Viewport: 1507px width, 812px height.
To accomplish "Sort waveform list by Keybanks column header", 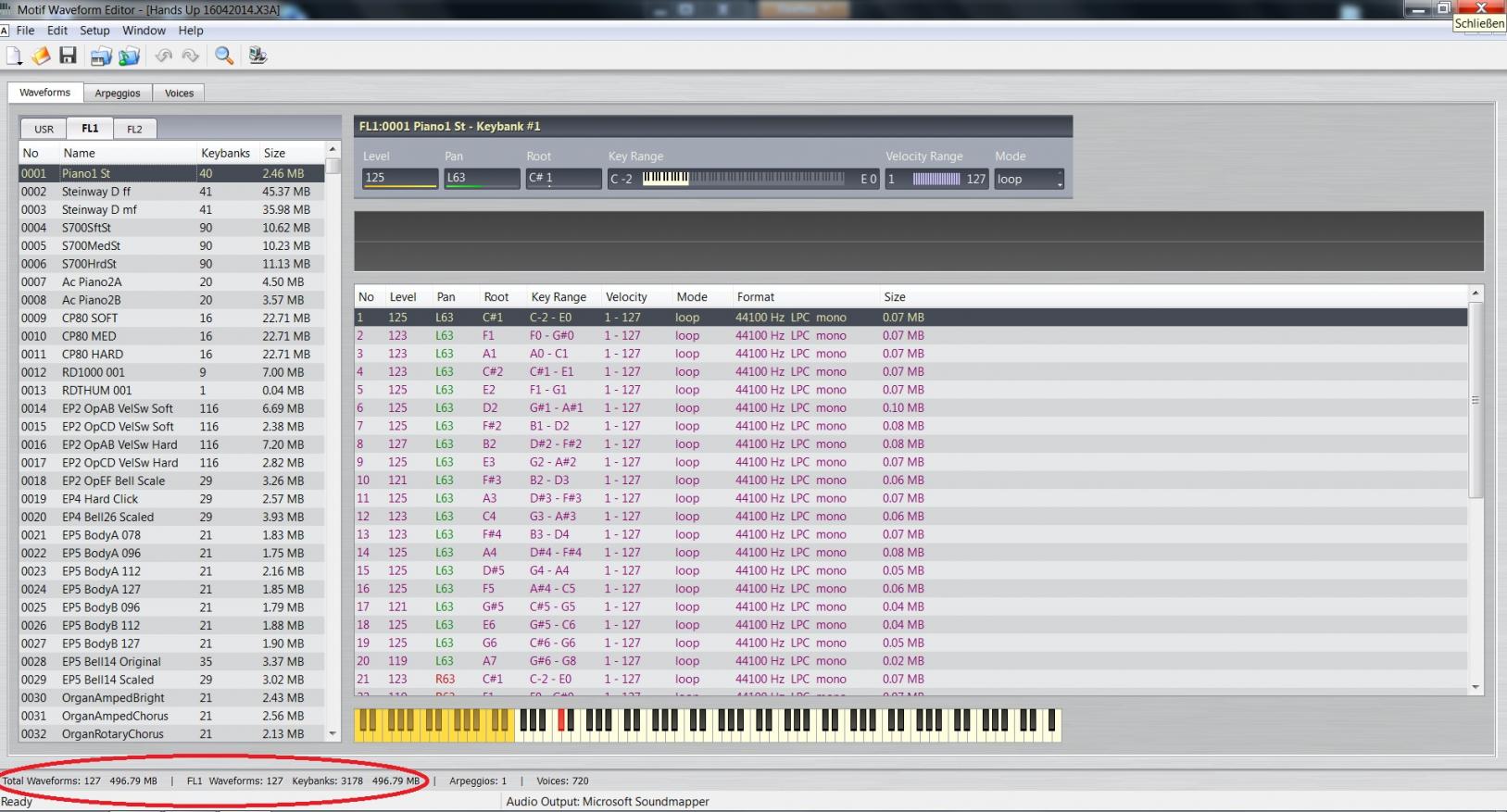I will (226, 153).
